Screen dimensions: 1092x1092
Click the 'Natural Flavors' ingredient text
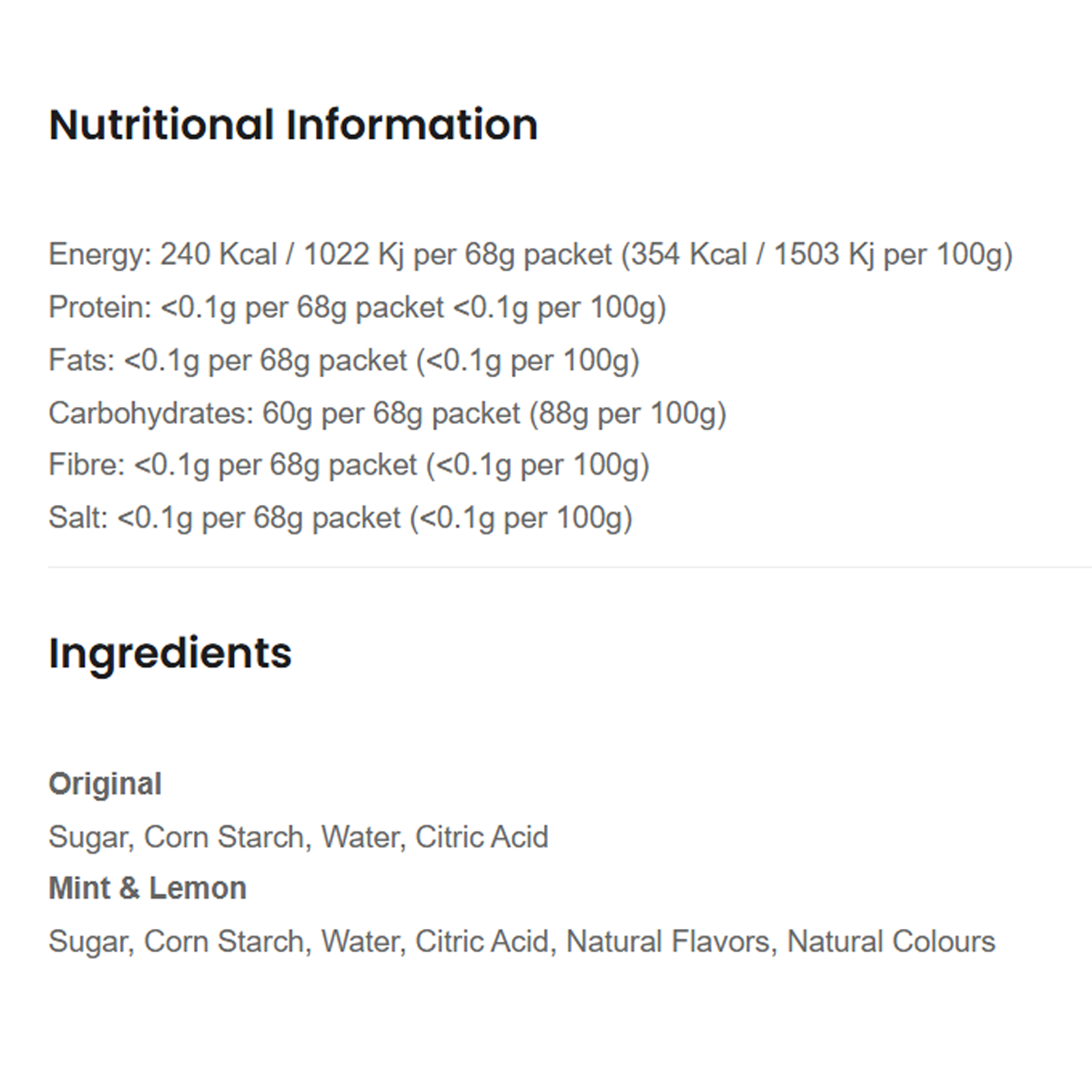tap(667, 942)
